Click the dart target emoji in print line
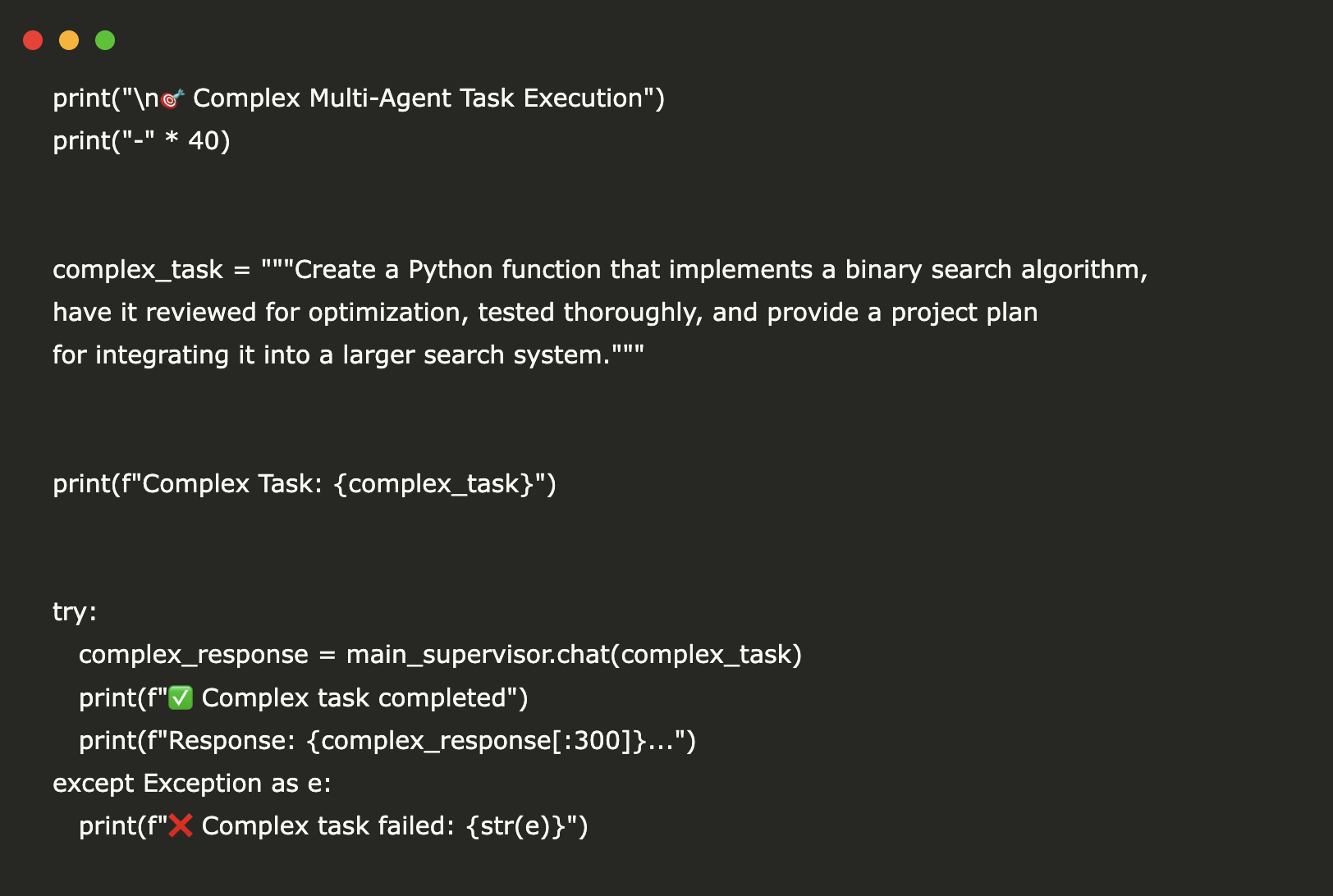The image size is (1333, 896). pyautogui.click(x=172, y=99)
